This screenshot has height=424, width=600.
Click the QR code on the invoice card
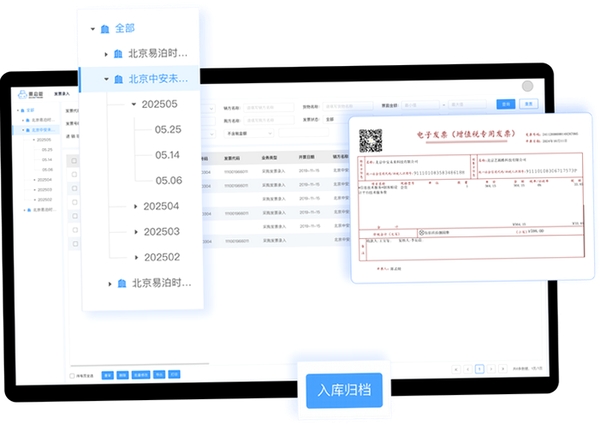(370, 140)
